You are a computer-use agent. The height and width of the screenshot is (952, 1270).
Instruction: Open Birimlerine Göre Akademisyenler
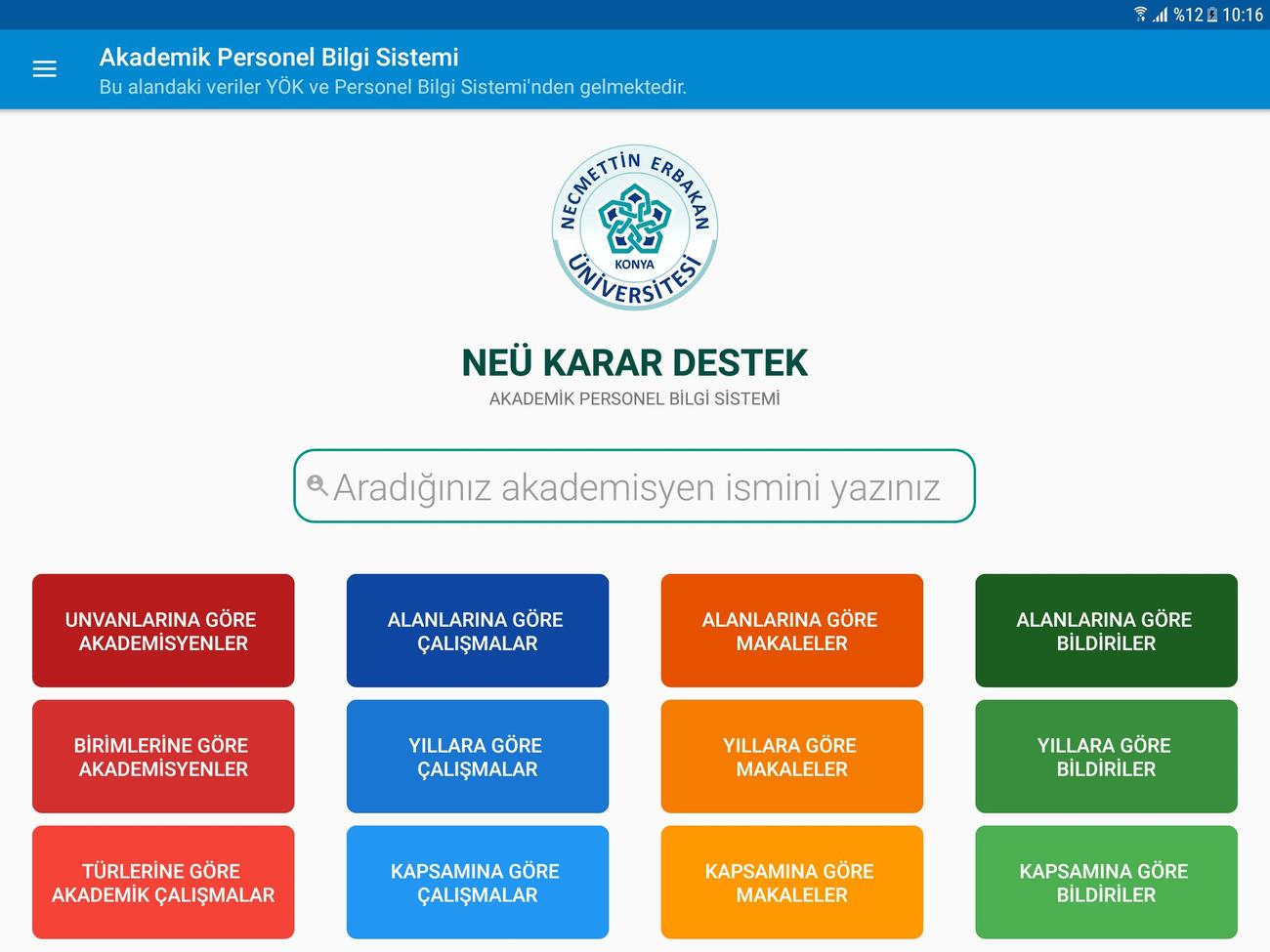tap(163, 757)
